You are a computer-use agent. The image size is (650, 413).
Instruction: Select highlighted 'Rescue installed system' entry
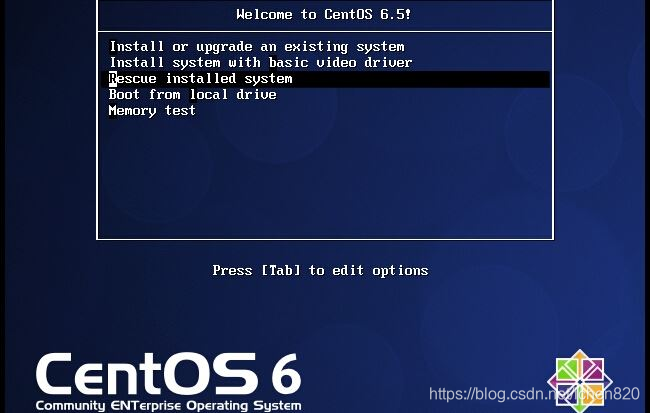point(325,79)
